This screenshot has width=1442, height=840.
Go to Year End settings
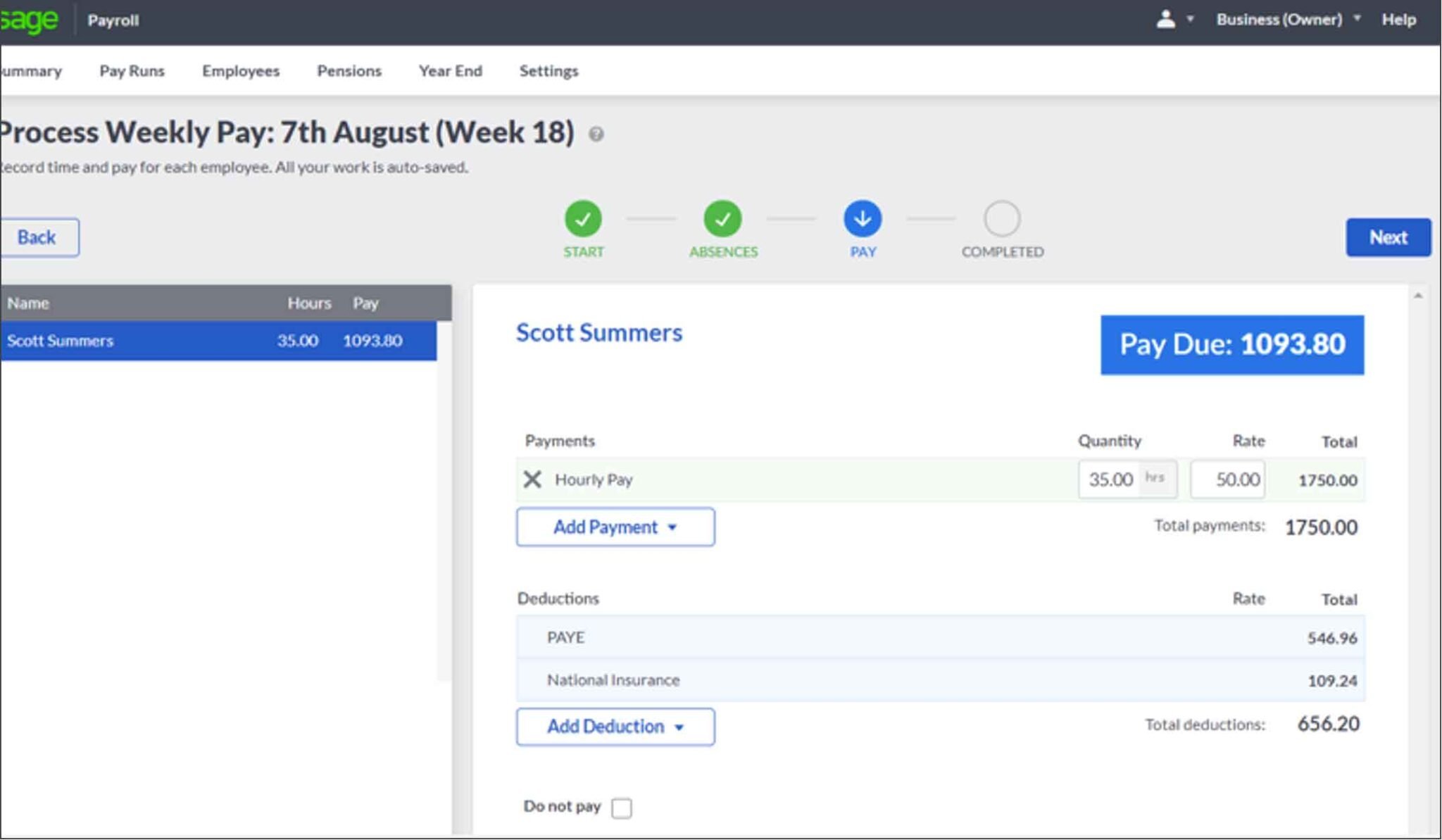point(450,70)
